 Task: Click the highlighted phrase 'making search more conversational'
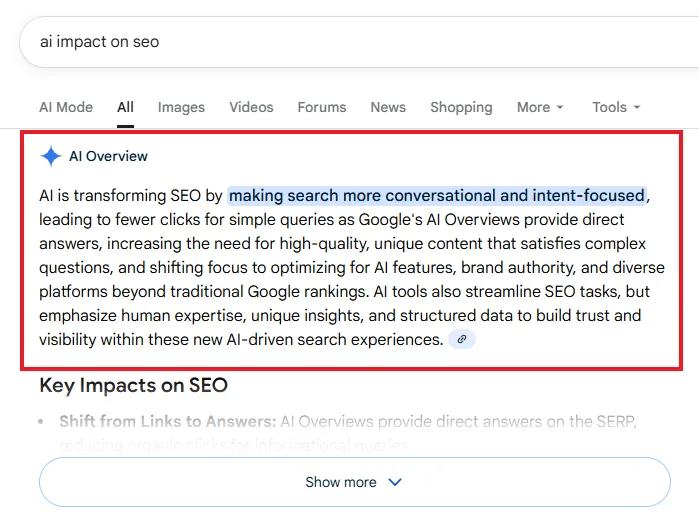pyautogui.click(x=362, y=196)
